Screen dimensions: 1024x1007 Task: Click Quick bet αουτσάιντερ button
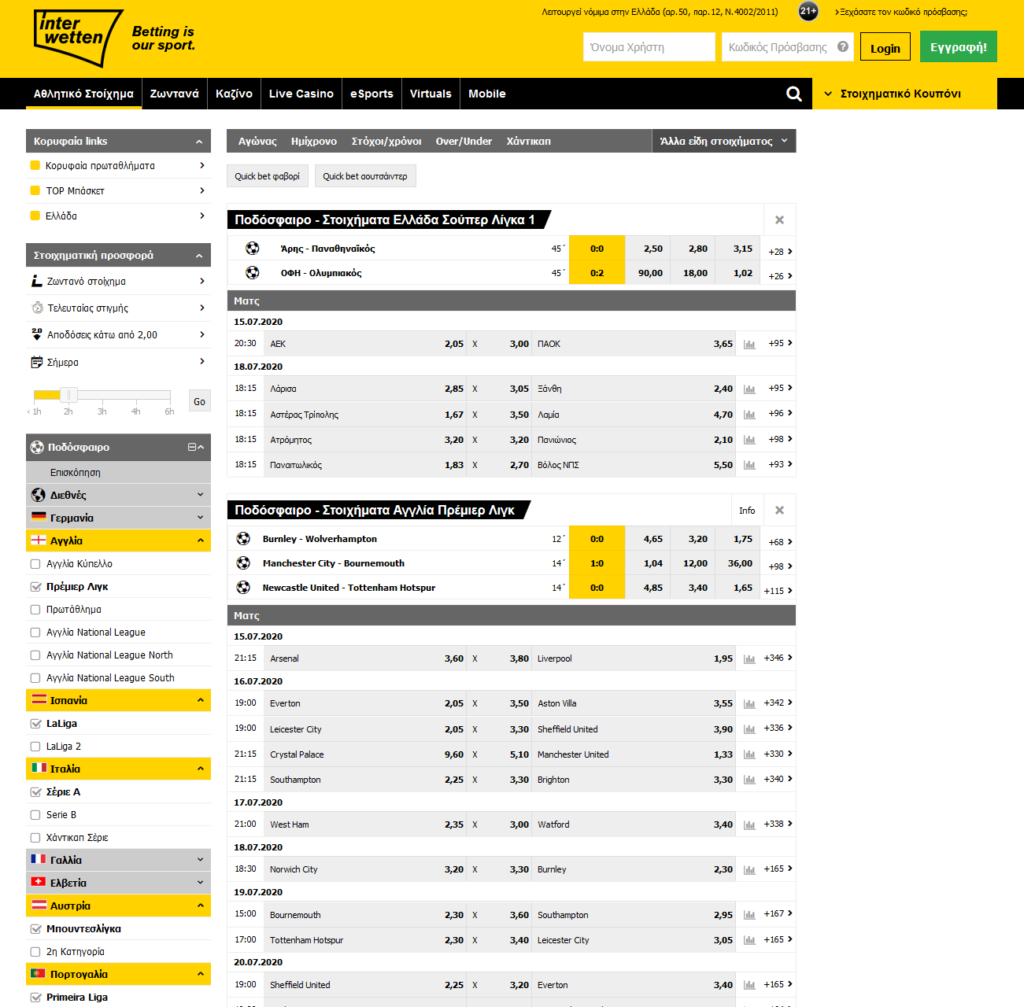pyautogui.click(x=365, y=176)
